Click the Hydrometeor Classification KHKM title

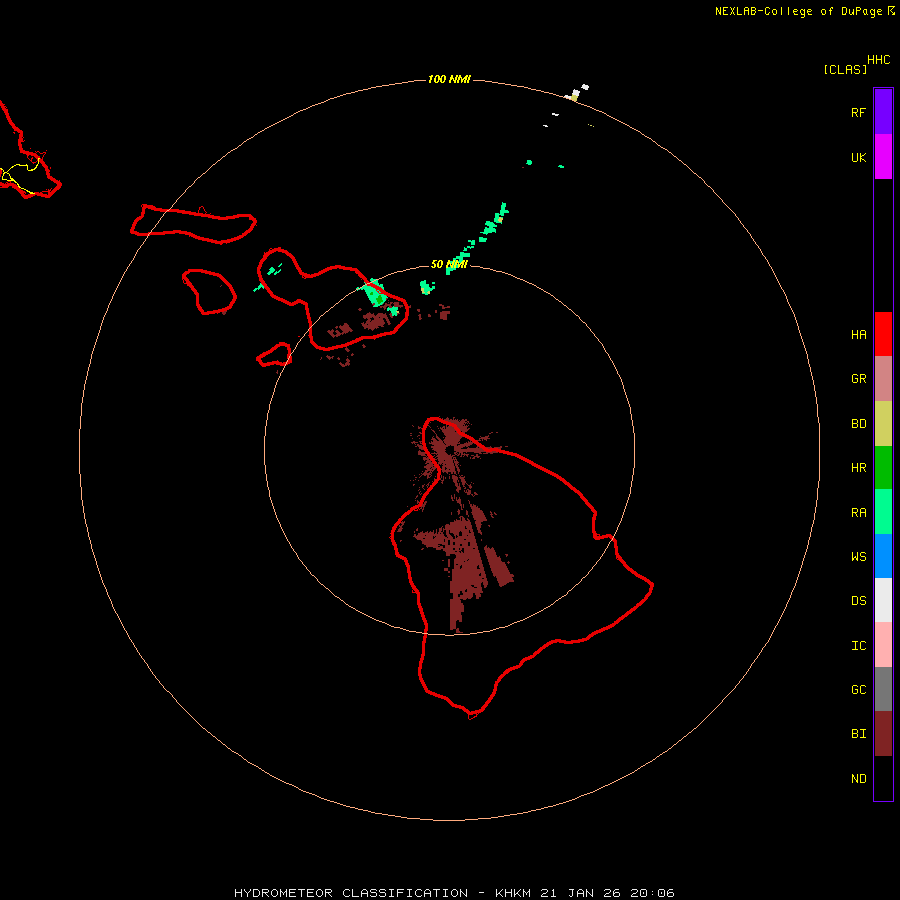coord(454,893)
